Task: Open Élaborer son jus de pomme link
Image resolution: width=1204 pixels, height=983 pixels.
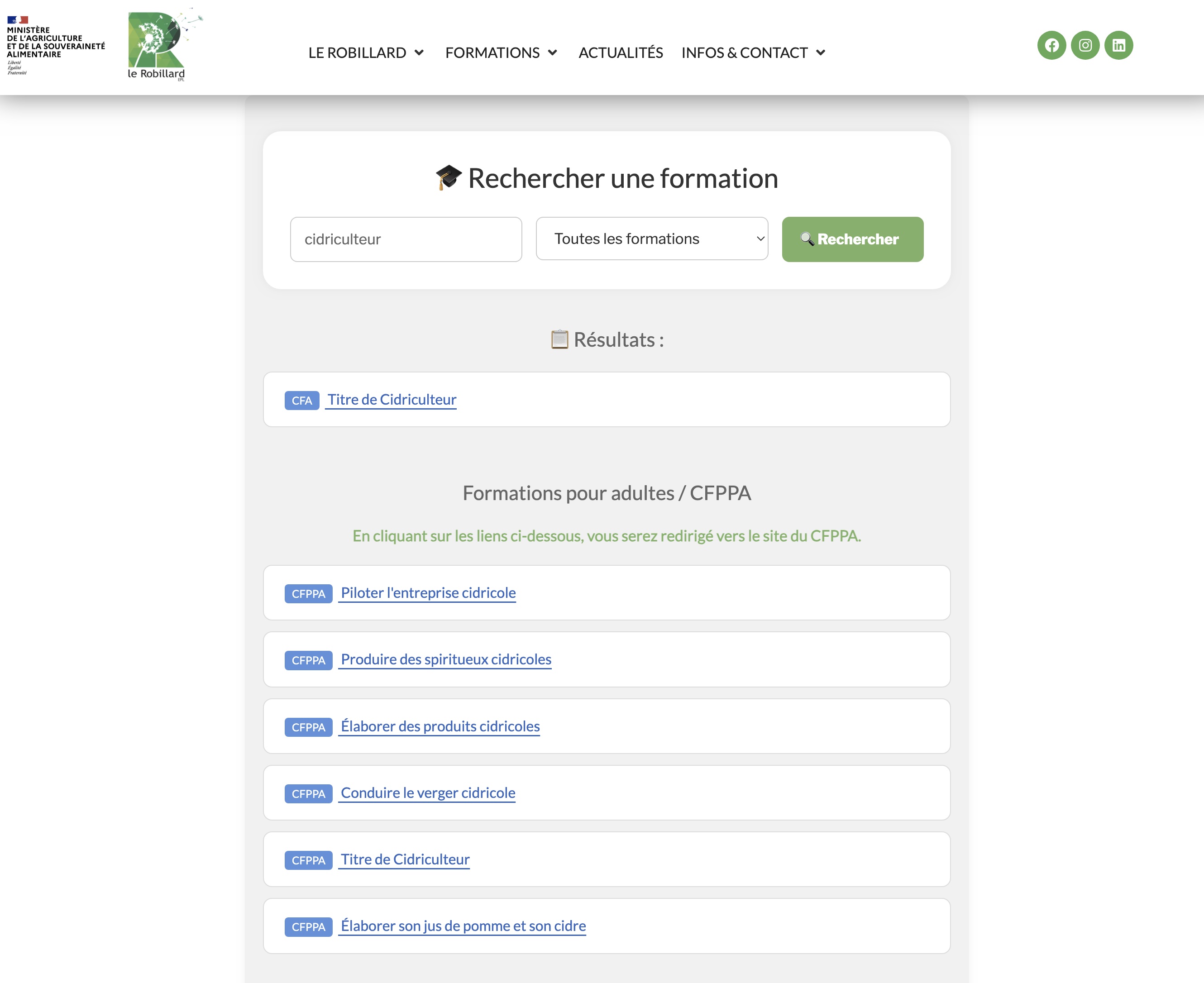Action: [x=463, y=926]
